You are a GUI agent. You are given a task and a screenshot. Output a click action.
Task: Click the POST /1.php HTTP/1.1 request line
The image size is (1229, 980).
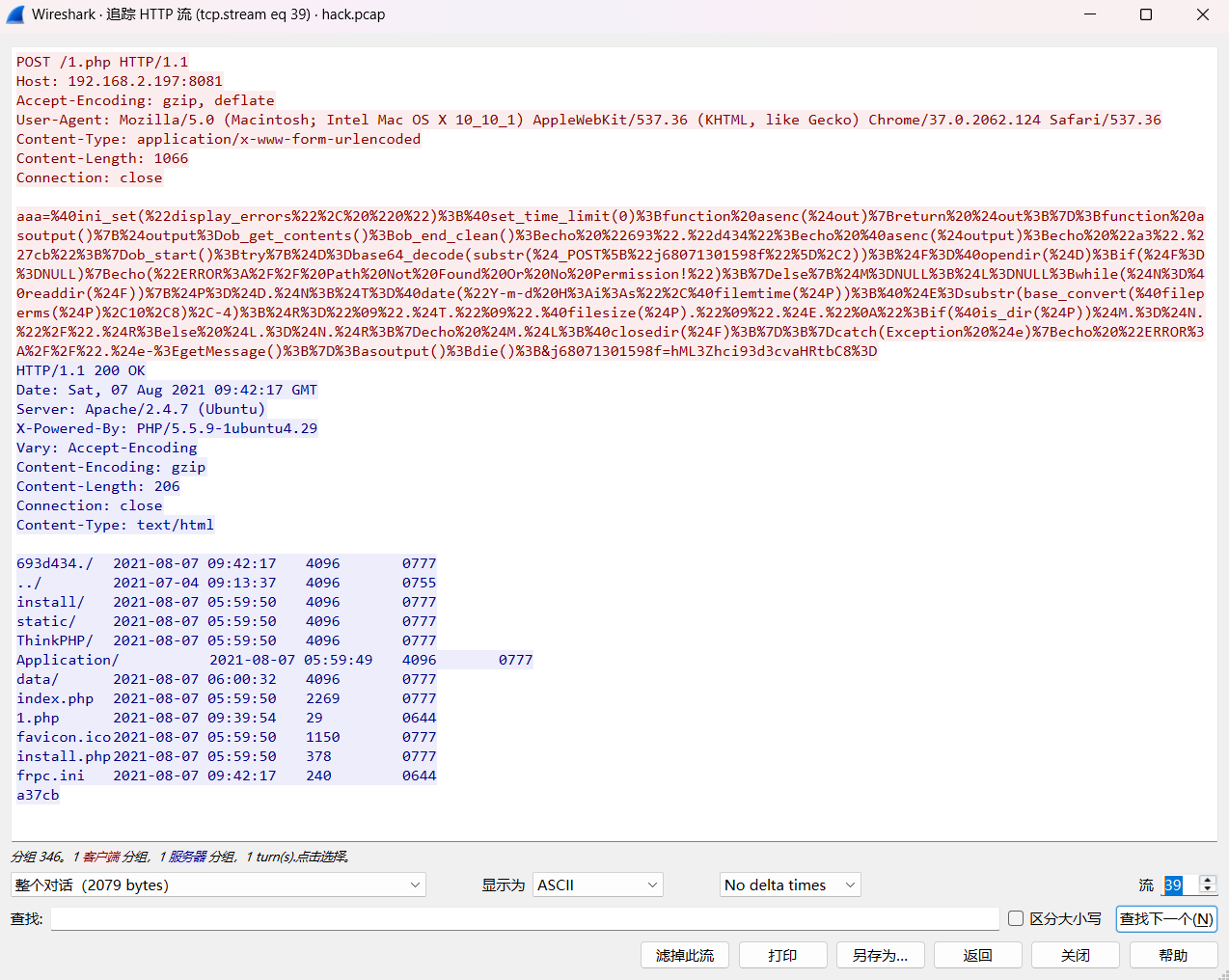102,62
